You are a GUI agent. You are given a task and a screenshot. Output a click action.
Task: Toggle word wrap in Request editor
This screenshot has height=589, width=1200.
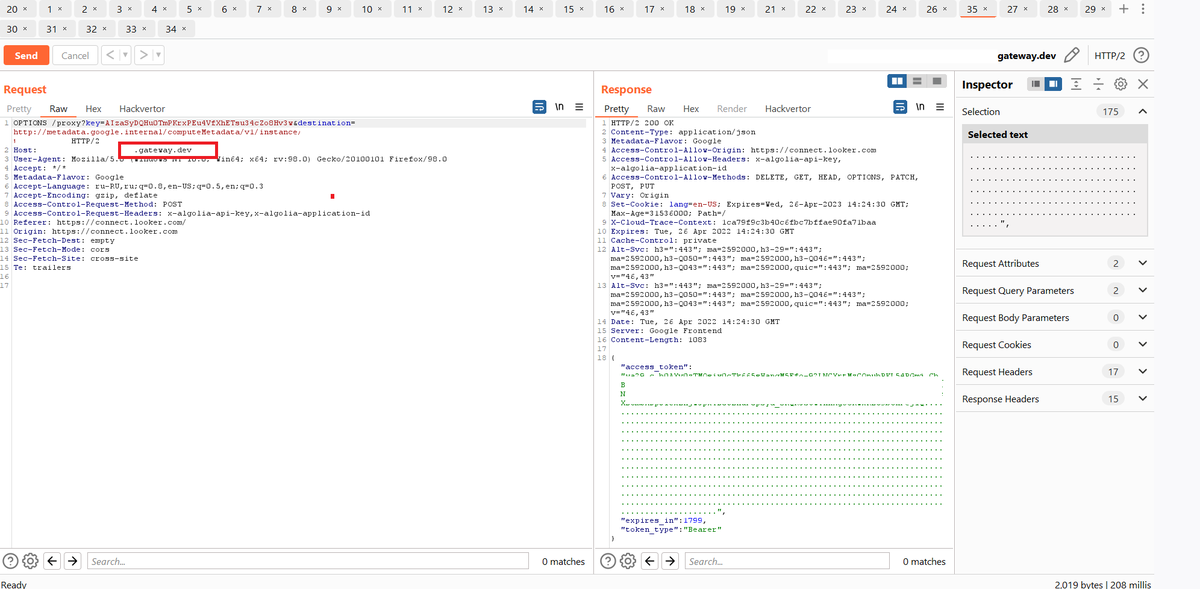[540, 108]
